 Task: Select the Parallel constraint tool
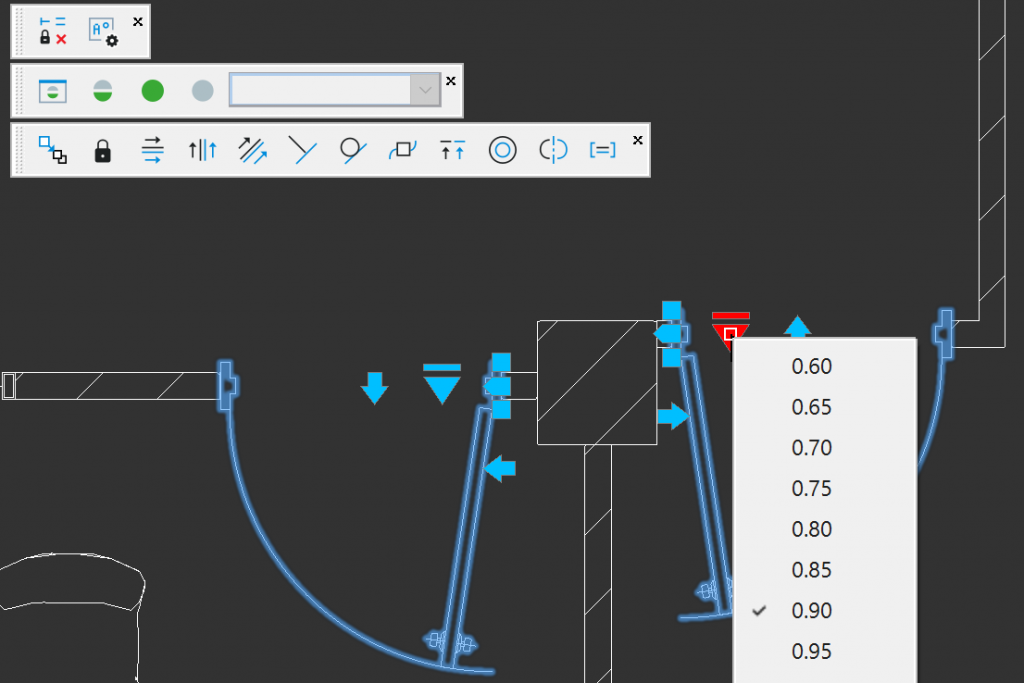click(x=253, y=150)
